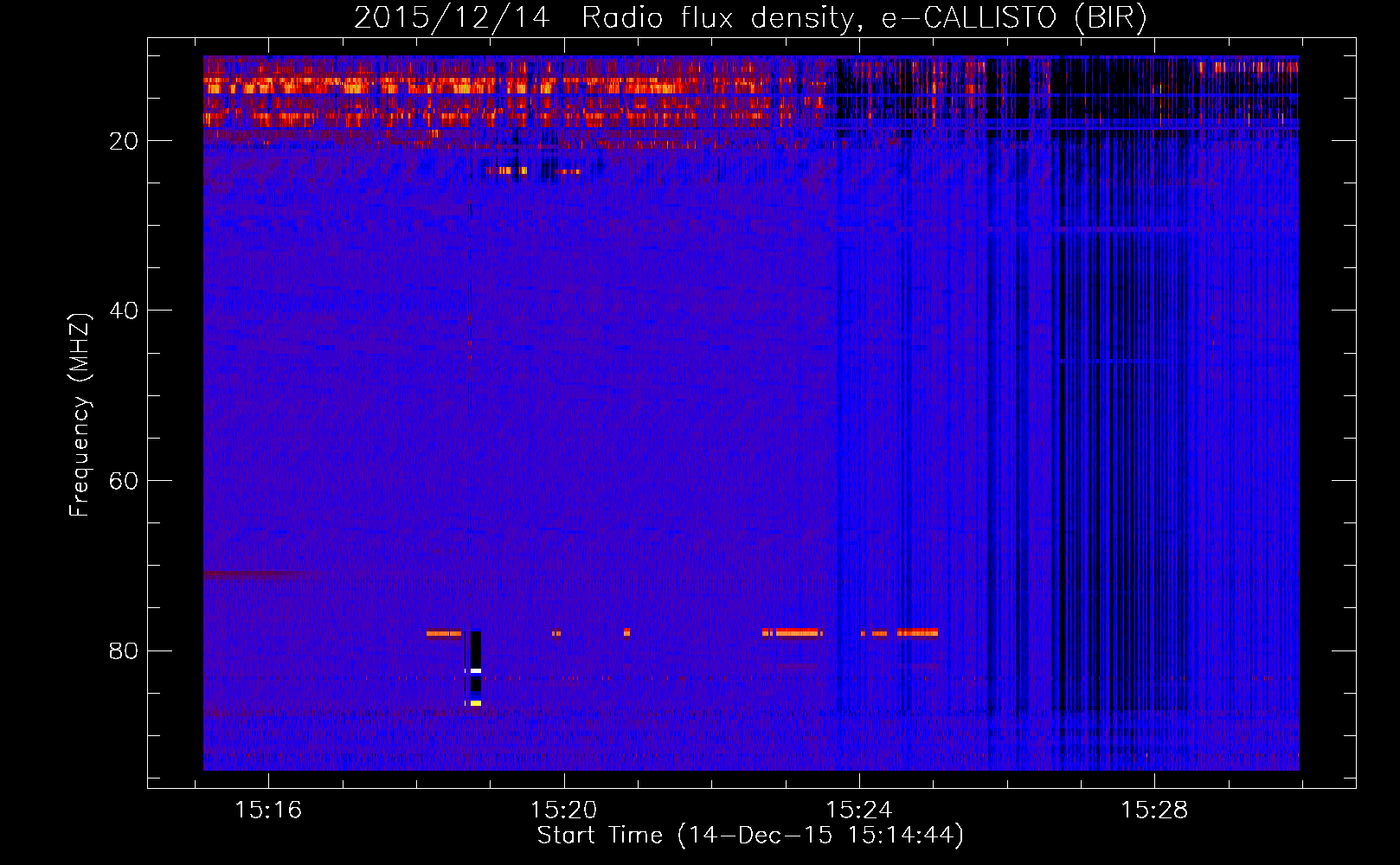Select the 80 MHz frequency tick label
Image resolution: width=1400 pixels, height=865 pixels.
click(124, 650)
